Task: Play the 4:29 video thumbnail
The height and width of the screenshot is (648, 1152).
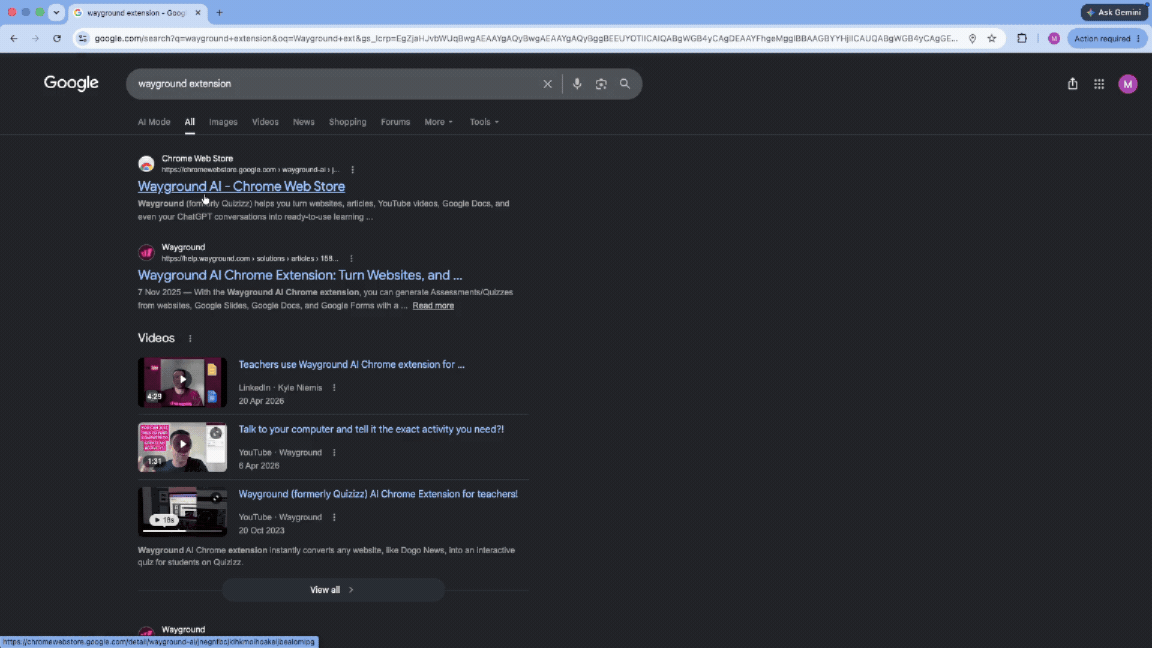Action: tap(182, 382)
